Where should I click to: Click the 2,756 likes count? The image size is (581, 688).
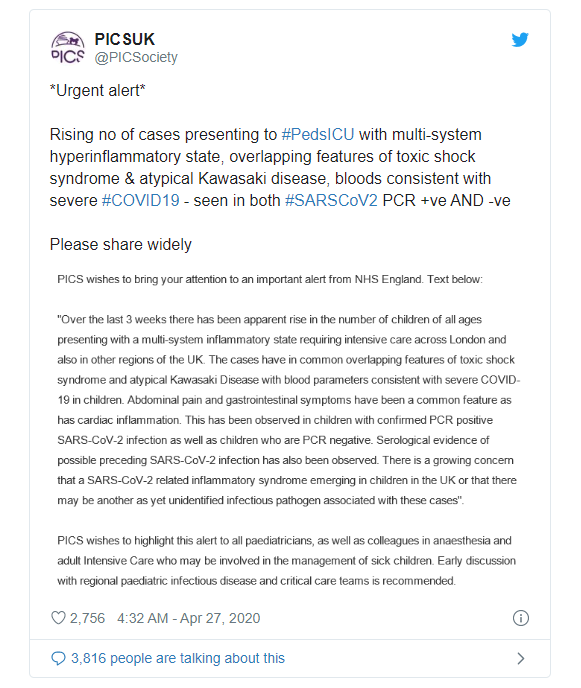coord(87,618)
